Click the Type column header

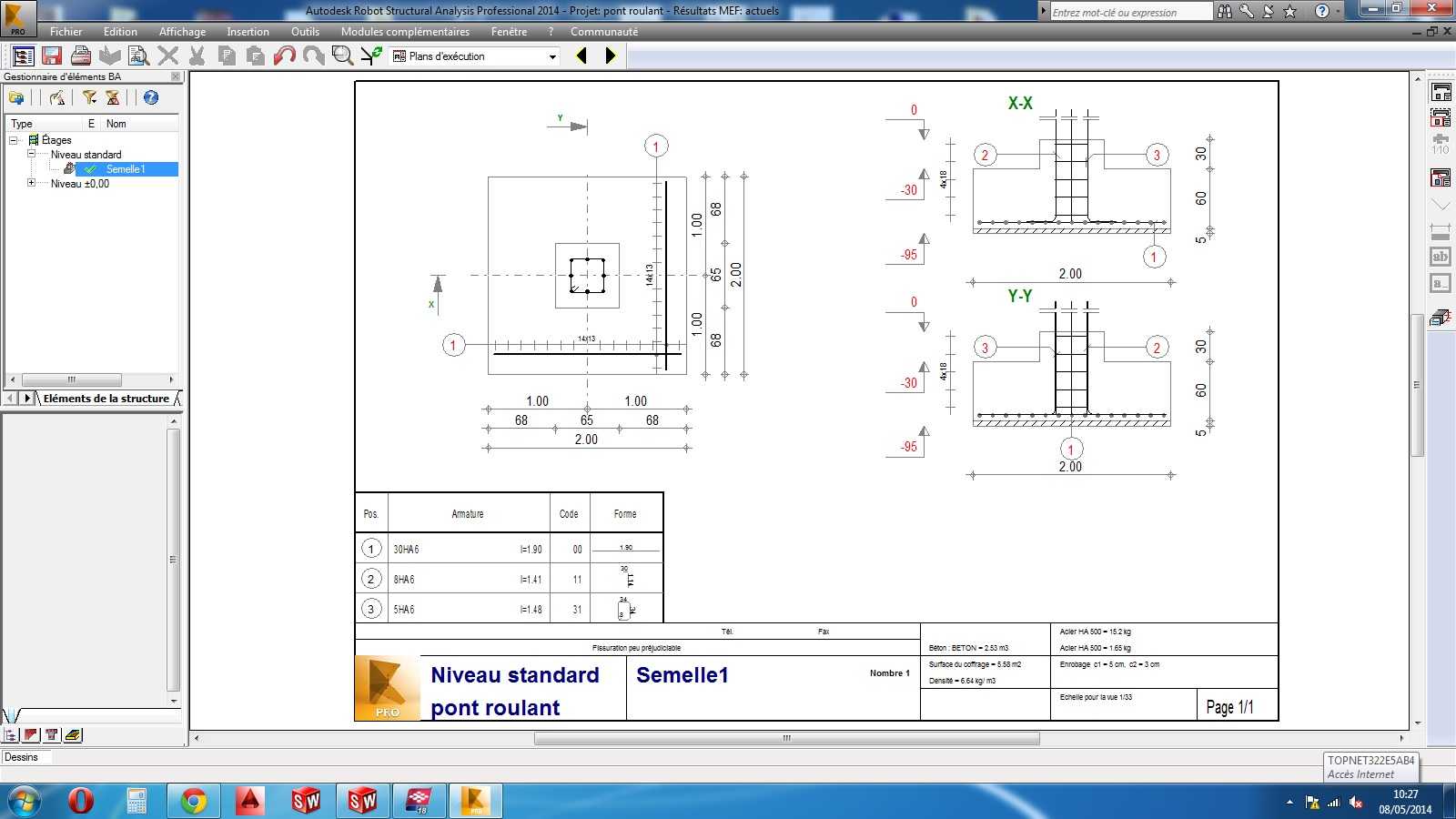coord(22,124)
